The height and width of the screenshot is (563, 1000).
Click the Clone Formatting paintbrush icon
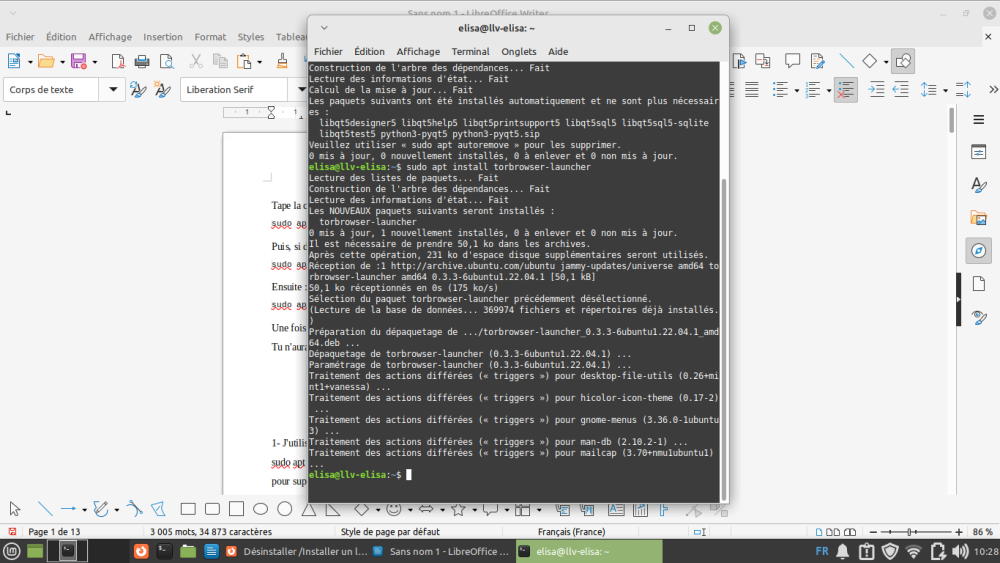point(282,61)
